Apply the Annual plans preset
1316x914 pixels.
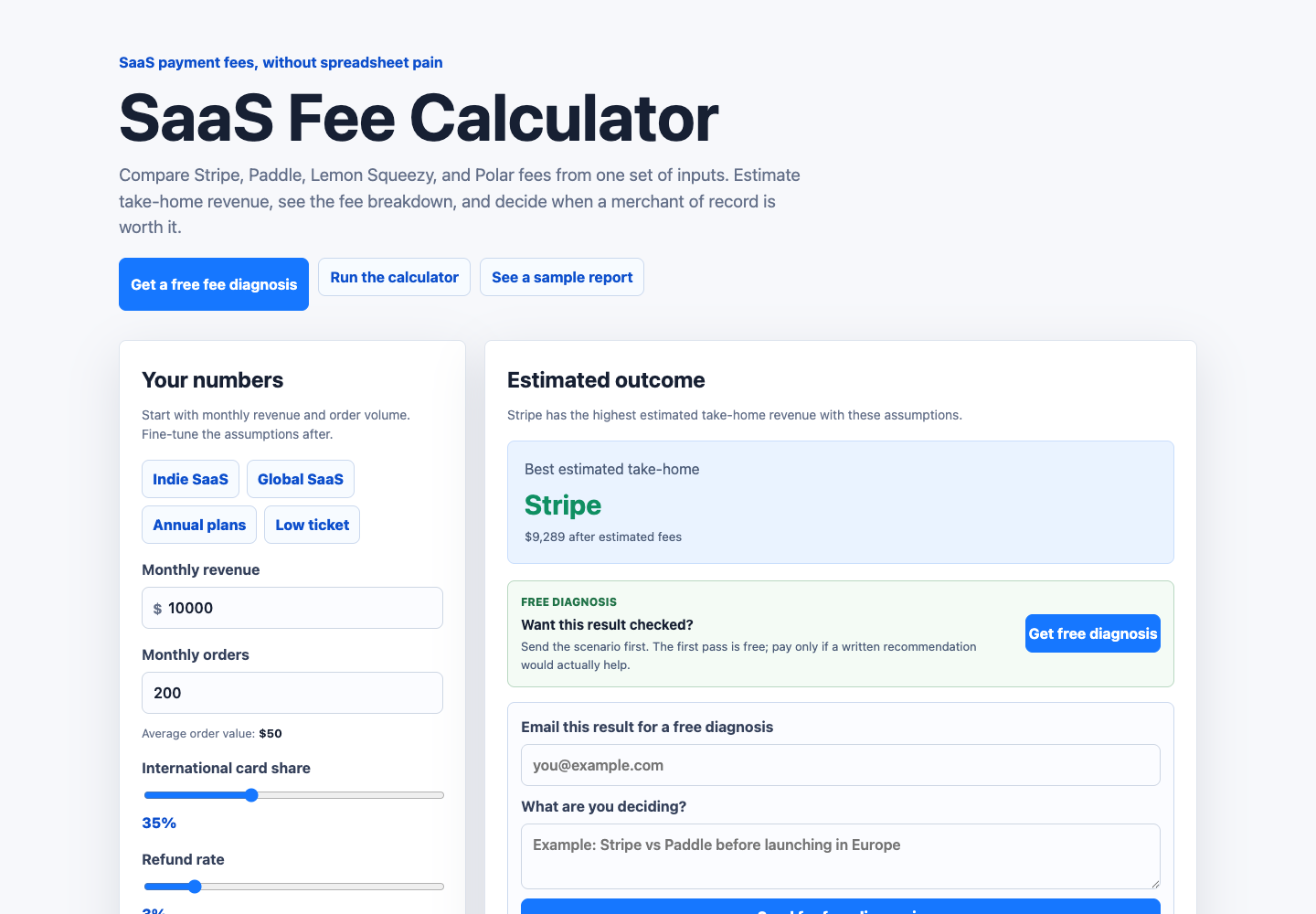pos(199,525)
